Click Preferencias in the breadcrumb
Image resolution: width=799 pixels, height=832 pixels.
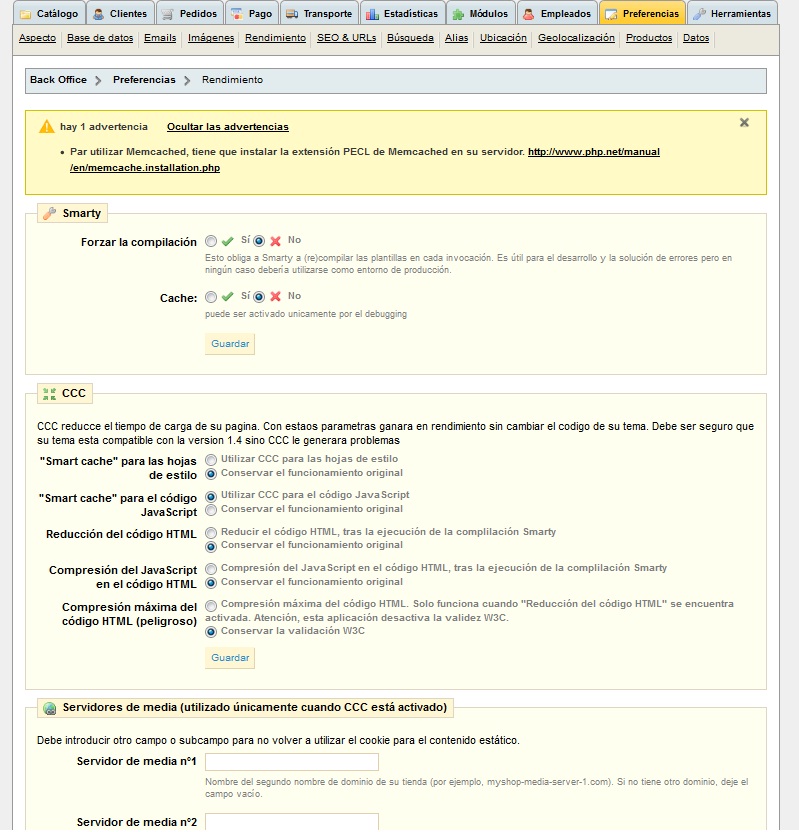pos(144,80)
